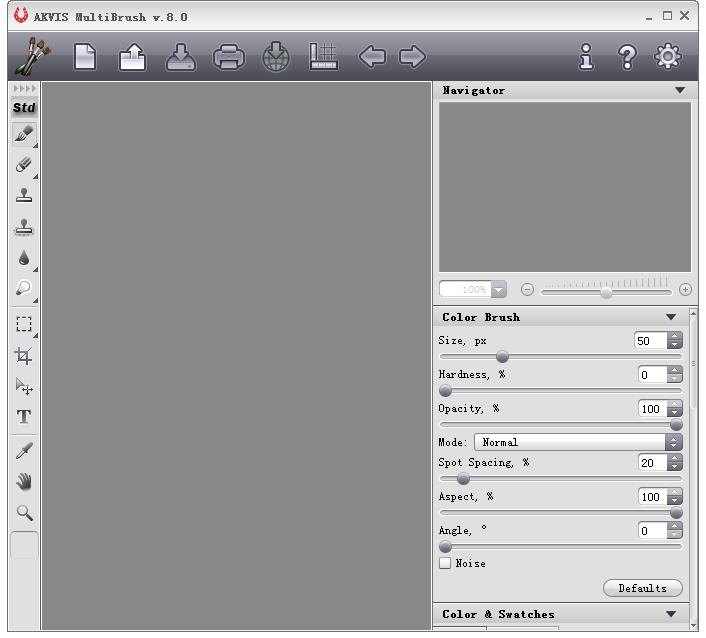This screenshot has width=706, height=638.
Task: Select the Eyedropper tool
Action: (24, 450)
